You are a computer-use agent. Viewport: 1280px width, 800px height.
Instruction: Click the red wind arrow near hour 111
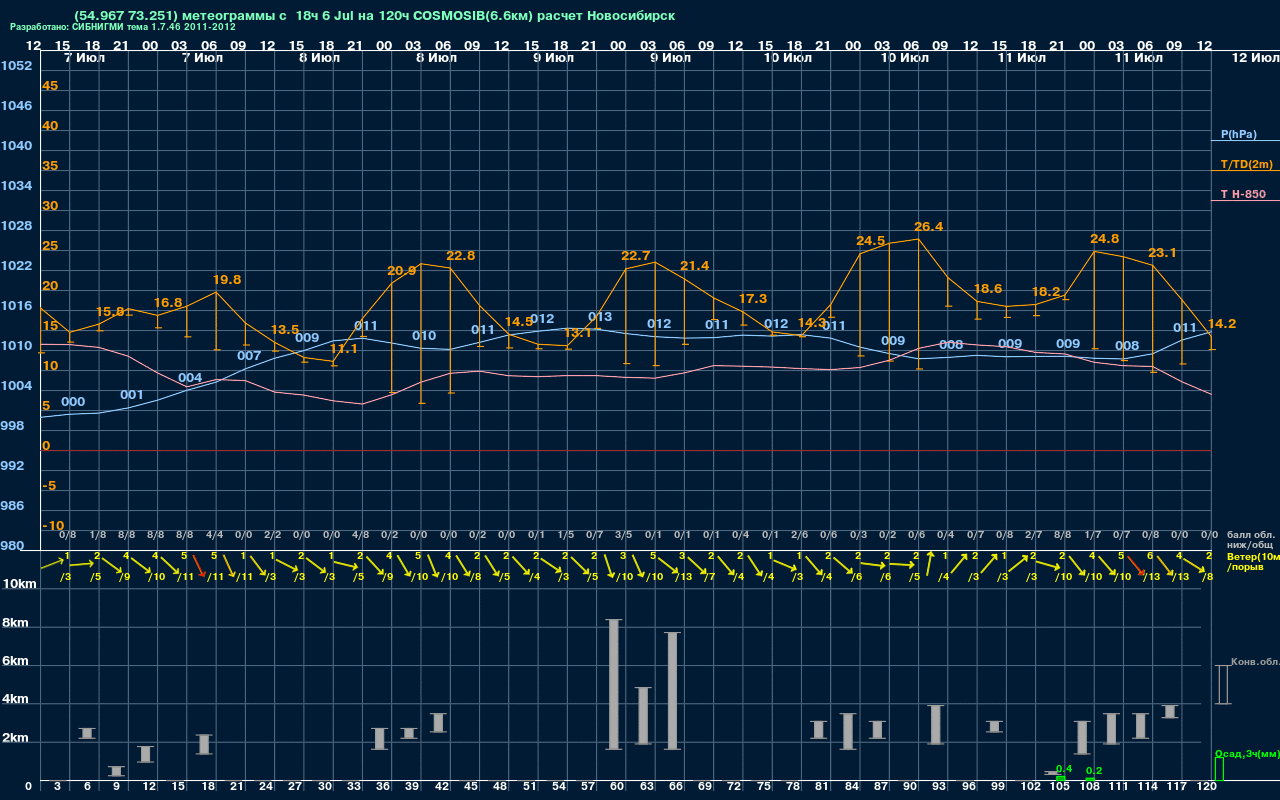click(x=1136, y=566)
